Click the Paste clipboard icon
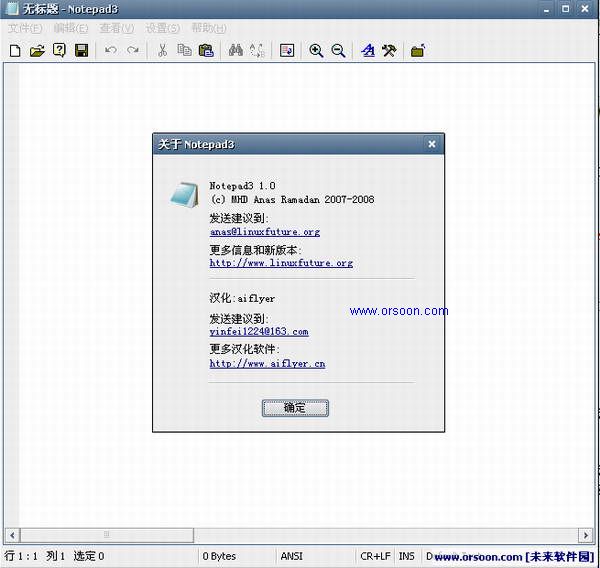The width and height of the screenshot is (600, 568). (206, 50)
